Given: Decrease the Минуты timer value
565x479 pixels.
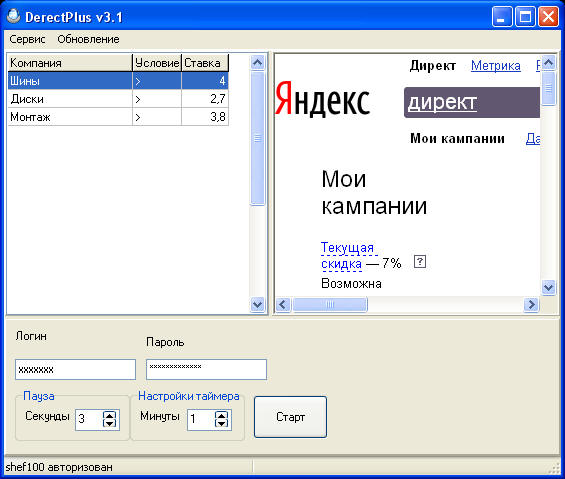Looking at the screenshot, I should click(222, 423).
